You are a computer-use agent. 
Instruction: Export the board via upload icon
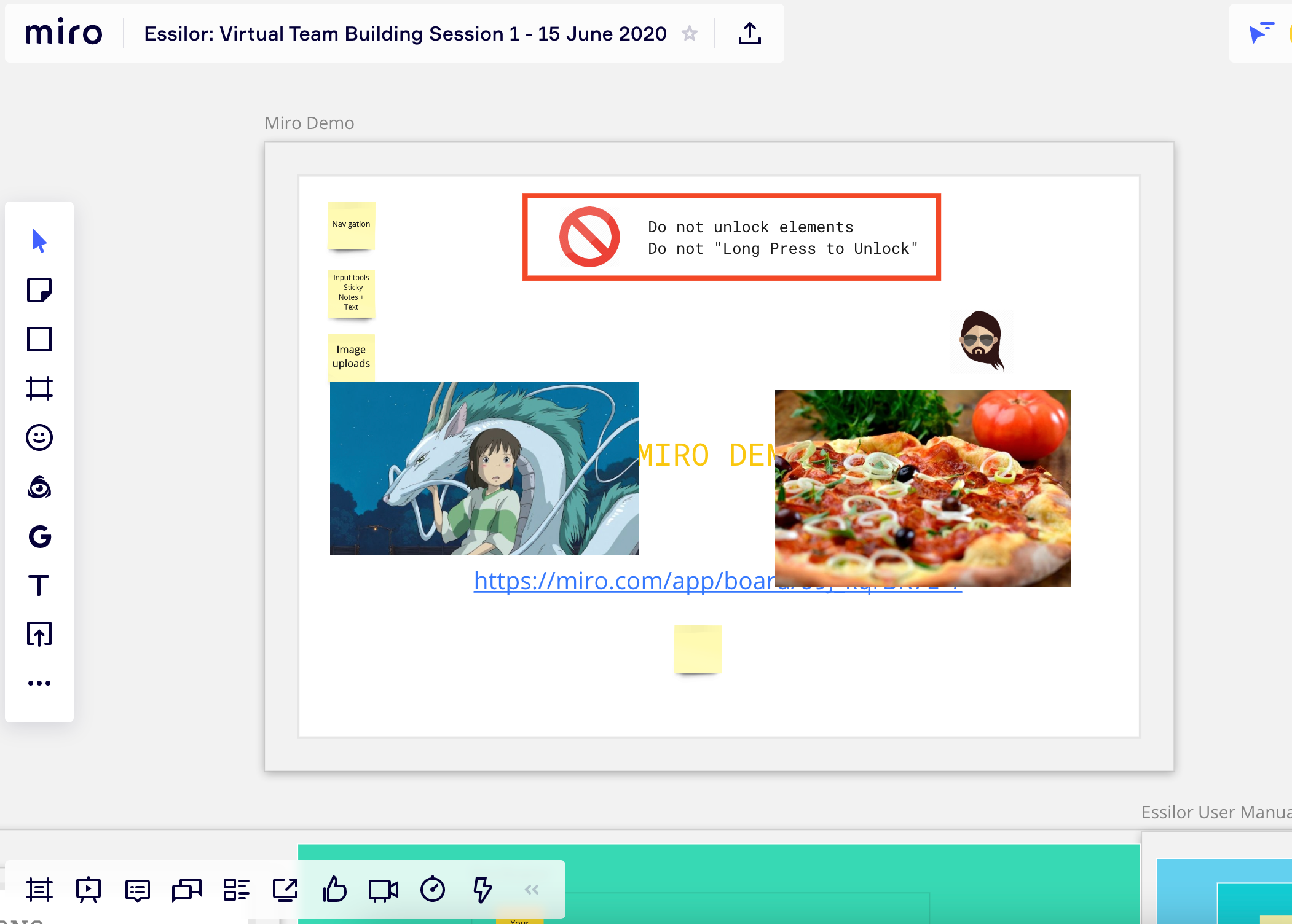(750, 33)
